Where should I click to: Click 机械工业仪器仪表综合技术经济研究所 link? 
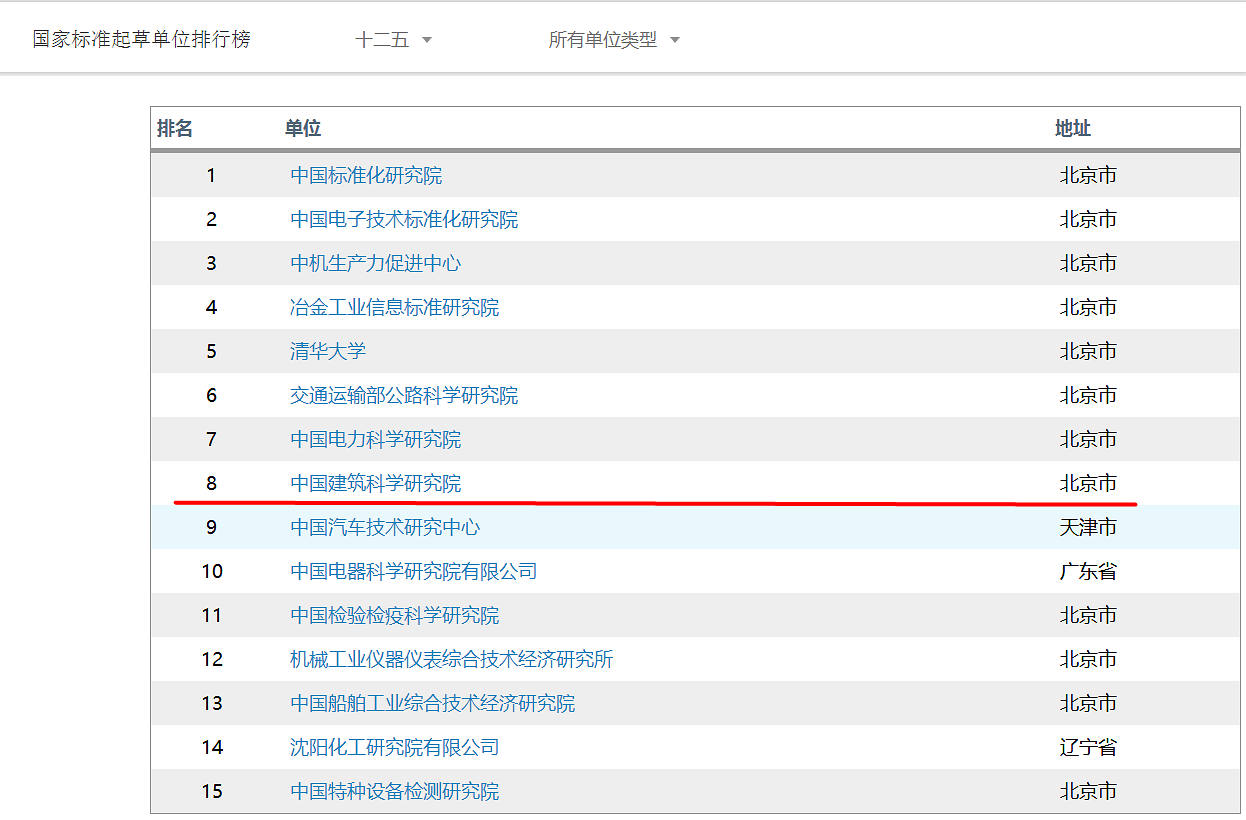point(451,659)
